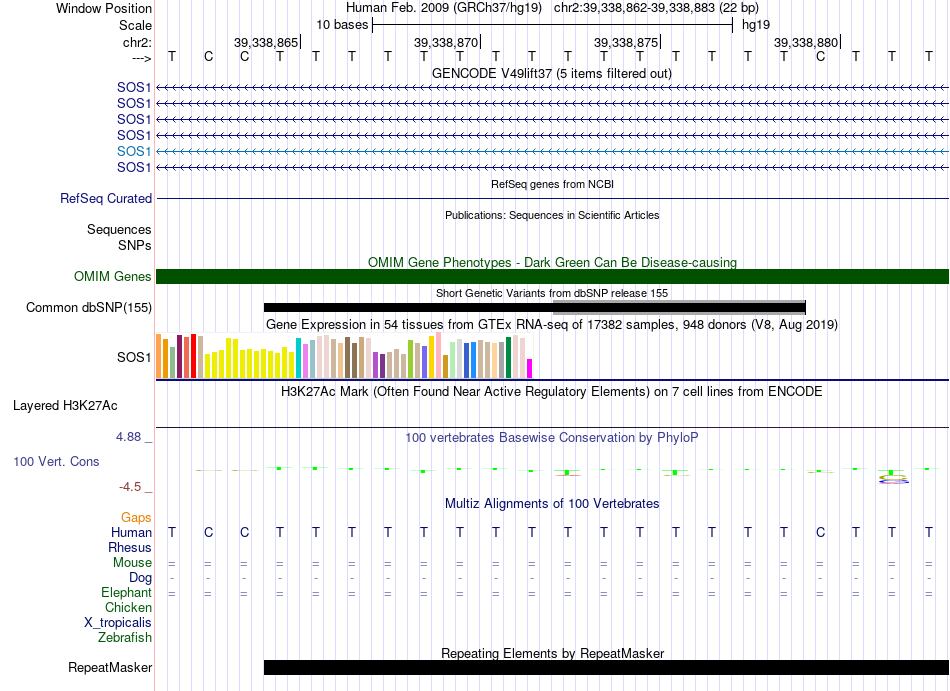The height and width of the screenshot is (691, 950).
Task: Click the Multiz Alignments of 100 Vertebrates title
Action: tap(552, 504)
